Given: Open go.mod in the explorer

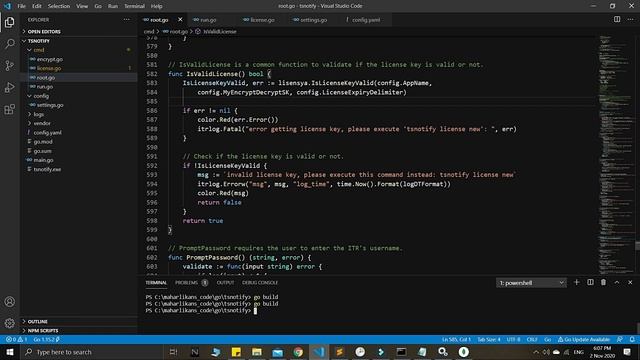Looking at the screenshot, I should (x=43, y=142).
